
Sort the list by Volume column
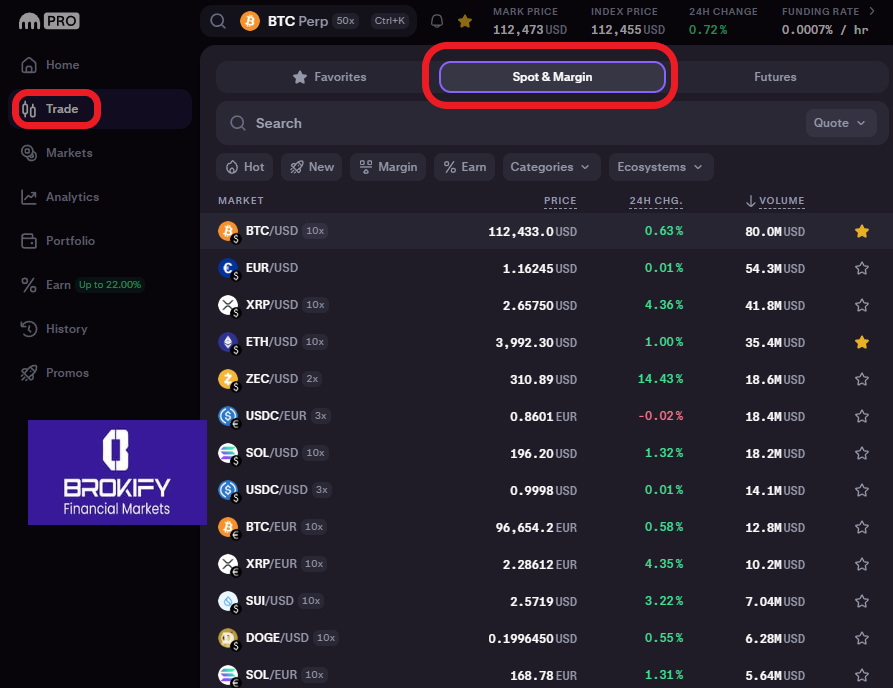point(780,201)
